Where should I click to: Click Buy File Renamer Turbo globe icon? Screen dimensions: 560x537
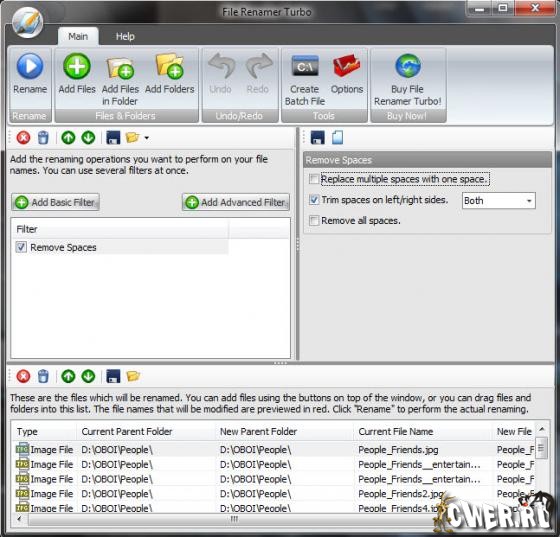point(408,66)
